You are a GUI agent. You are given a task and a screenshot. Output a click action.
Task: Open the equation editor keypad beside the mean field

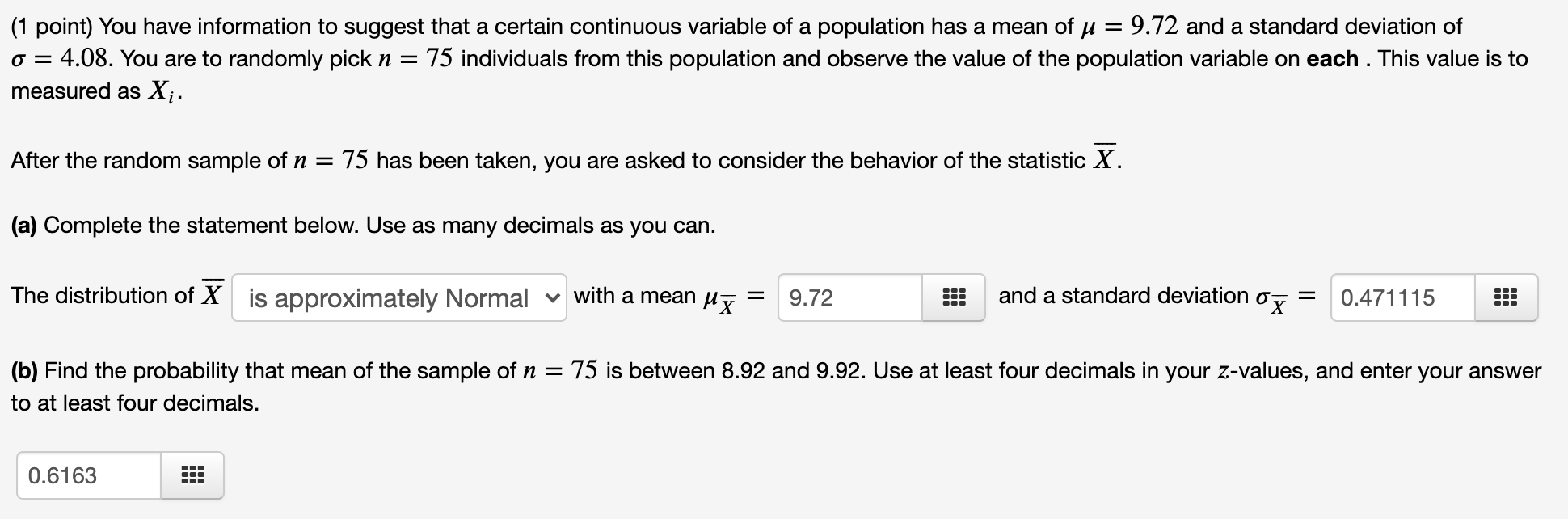click(954, 298)
